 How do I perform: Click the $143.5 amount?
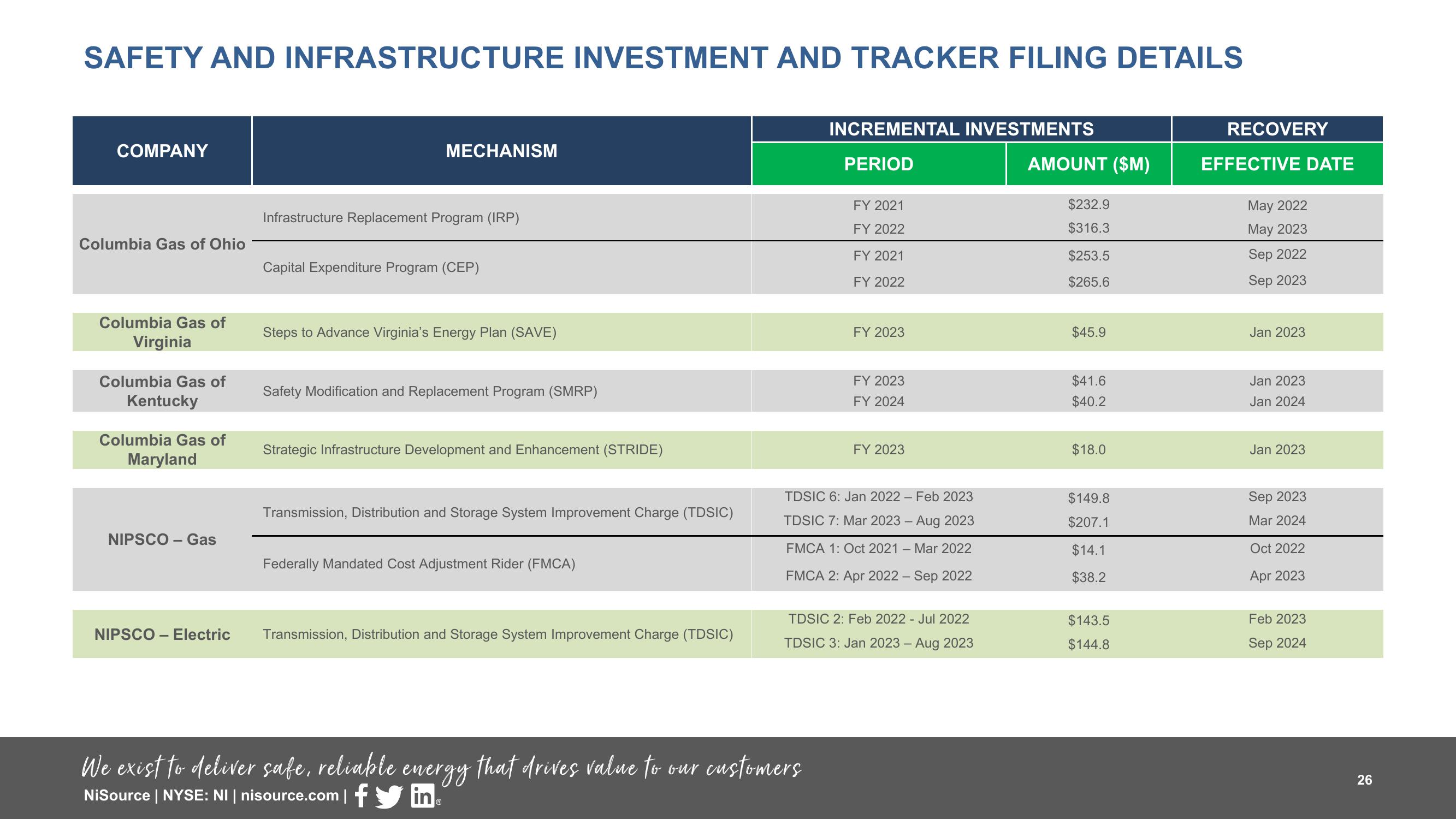pos(1088,621)
